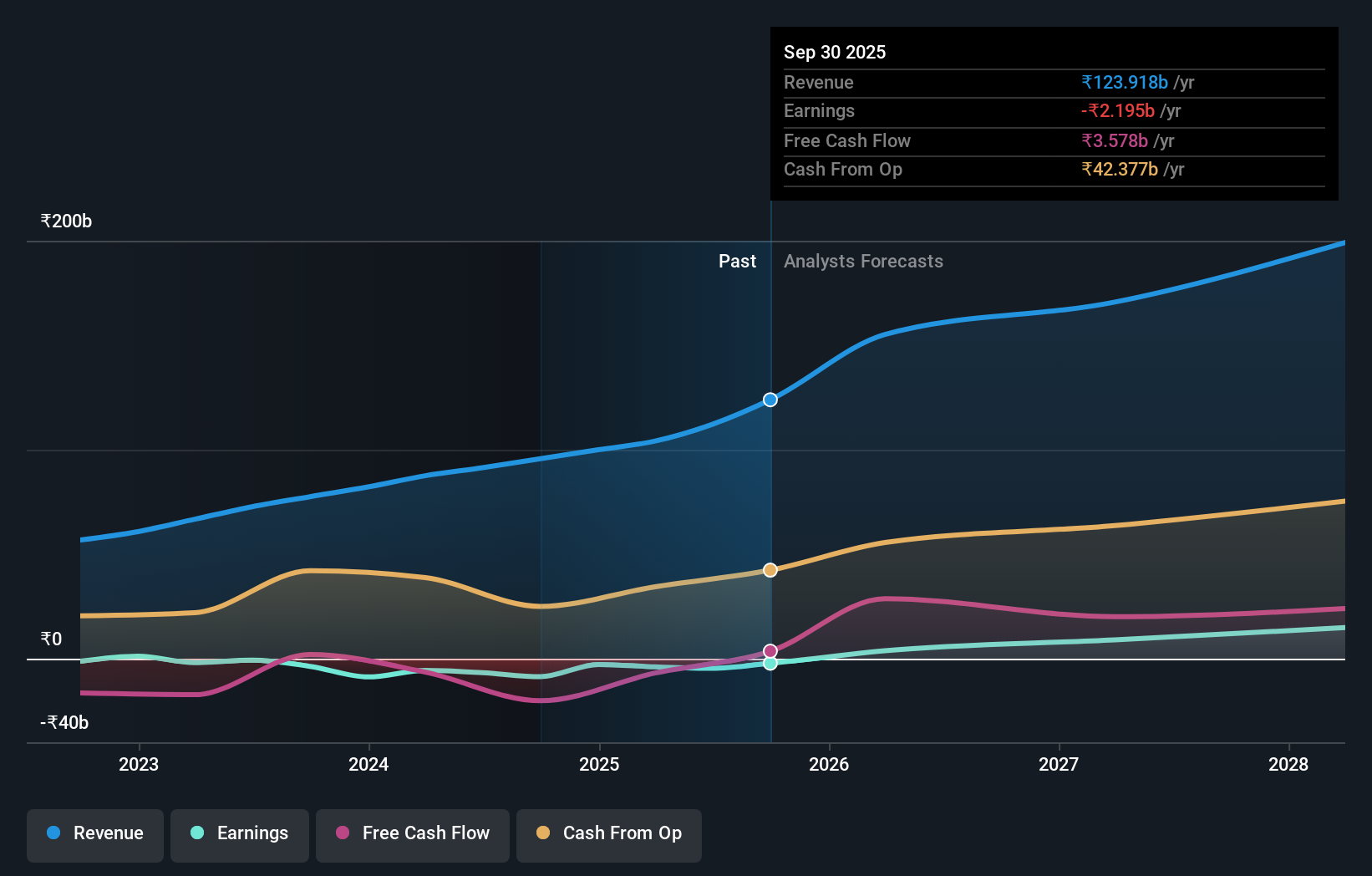Select the yellow Cash From Op data point marker
Viewport: 1372px width, 876px height.
(x=770, y=570)
